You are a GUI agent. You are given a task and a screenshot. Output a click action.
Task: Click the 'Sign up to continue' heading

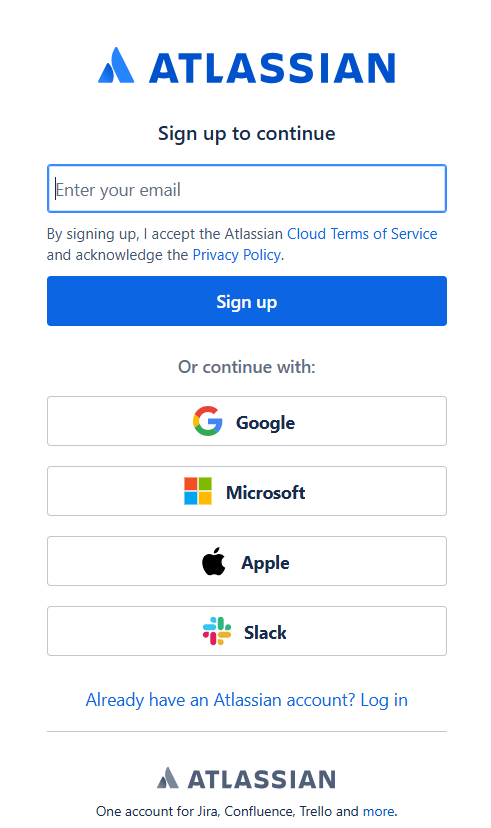pos(247,134)
